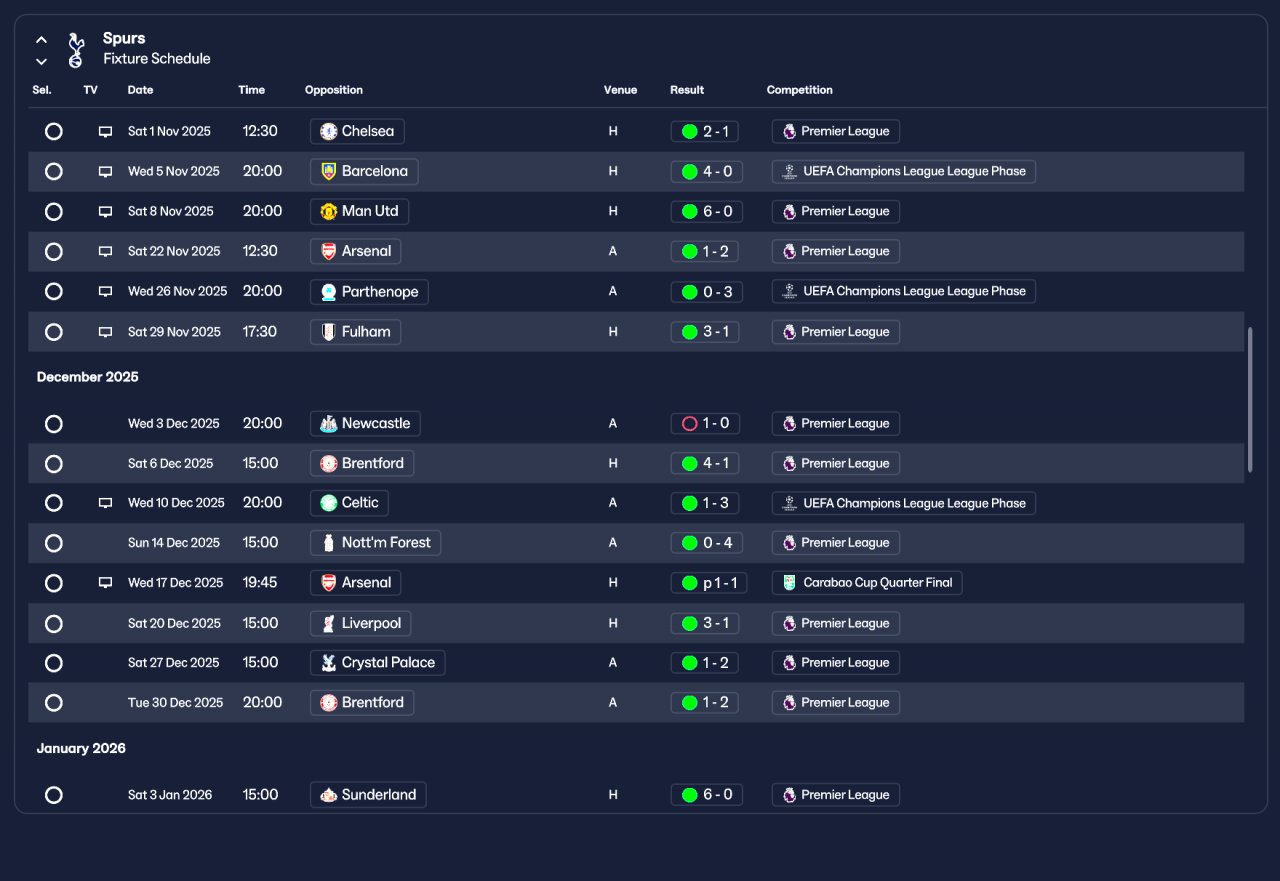Click the 19:45 kick-off time

point(260,582)
